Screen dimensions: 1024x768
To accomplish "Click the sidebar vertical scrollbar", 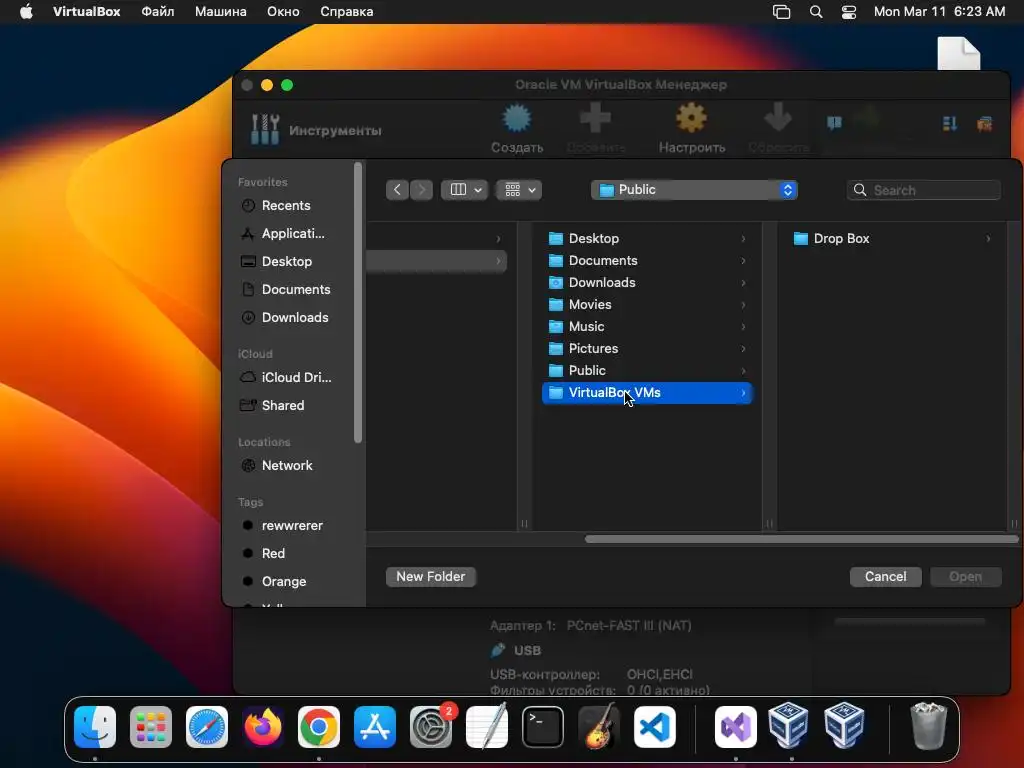I will (x=358, y=303).
